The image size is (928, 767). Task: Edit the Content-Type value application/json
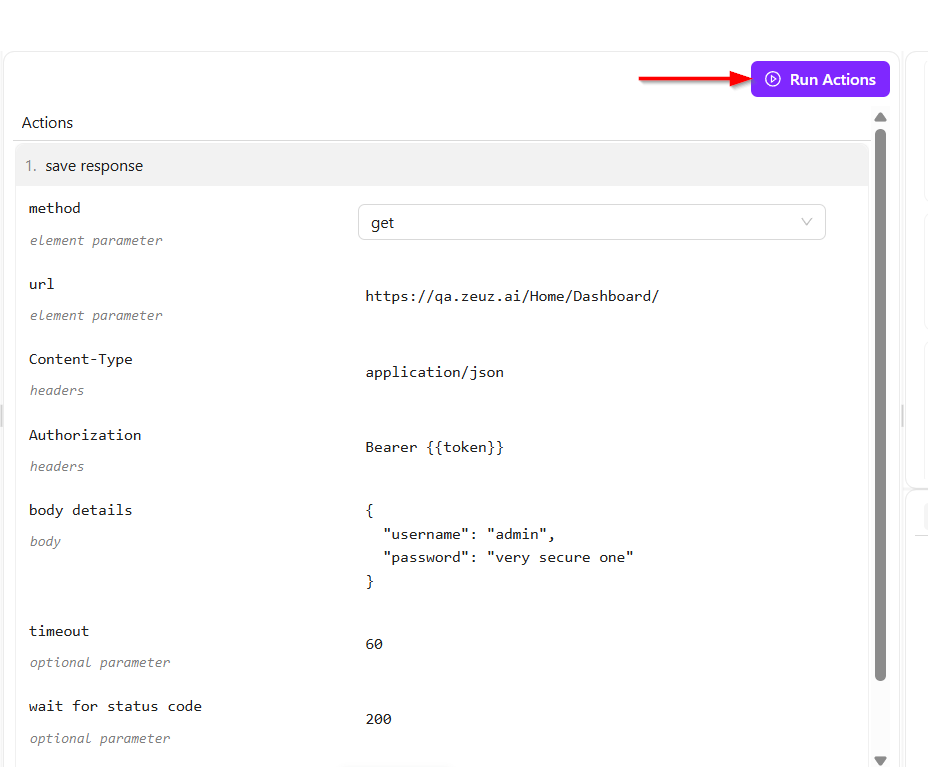click(435, 372)
